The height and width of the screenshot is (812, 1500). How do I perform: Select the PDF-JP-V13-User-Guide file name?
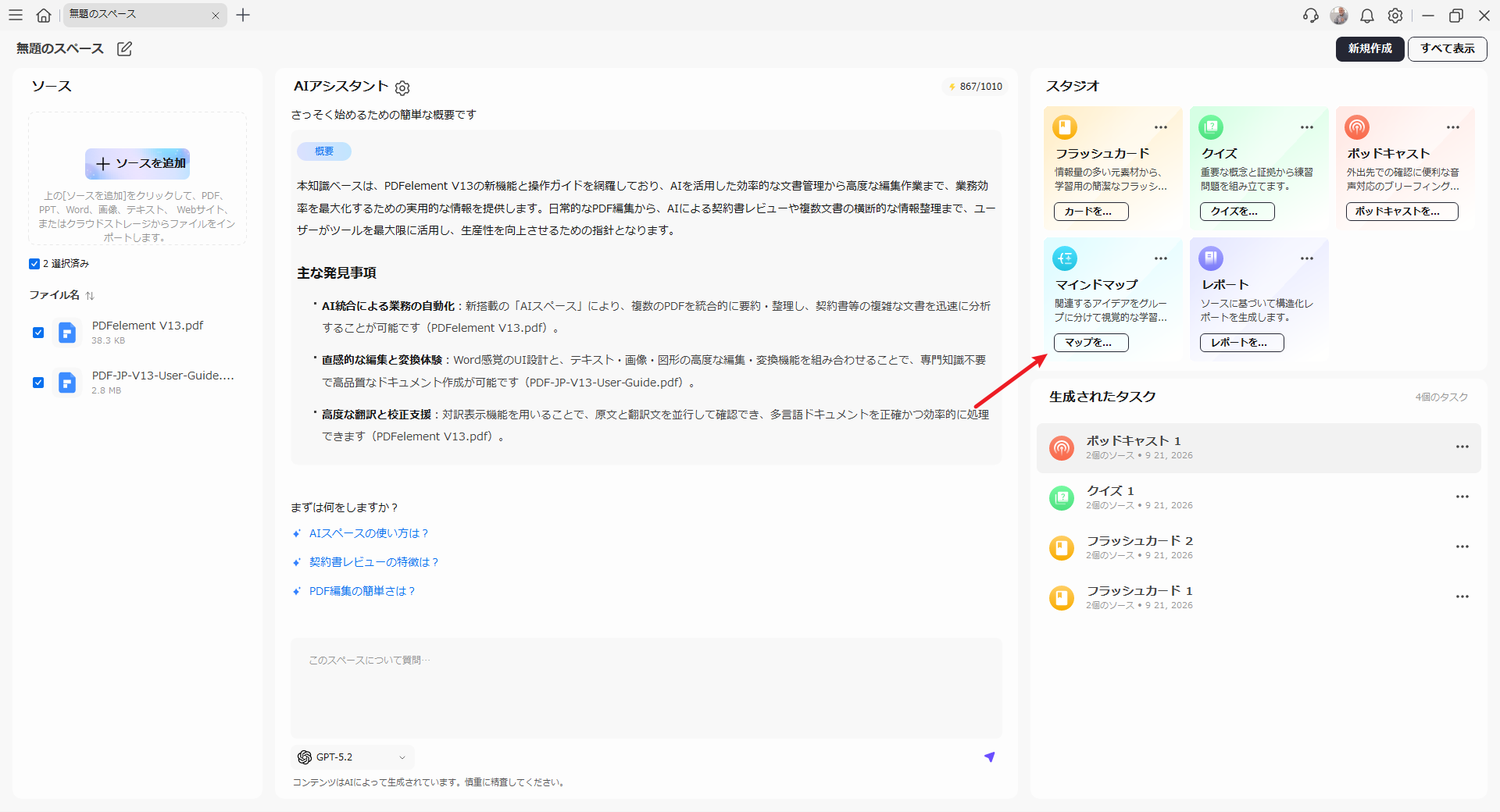tap(163, 376)
